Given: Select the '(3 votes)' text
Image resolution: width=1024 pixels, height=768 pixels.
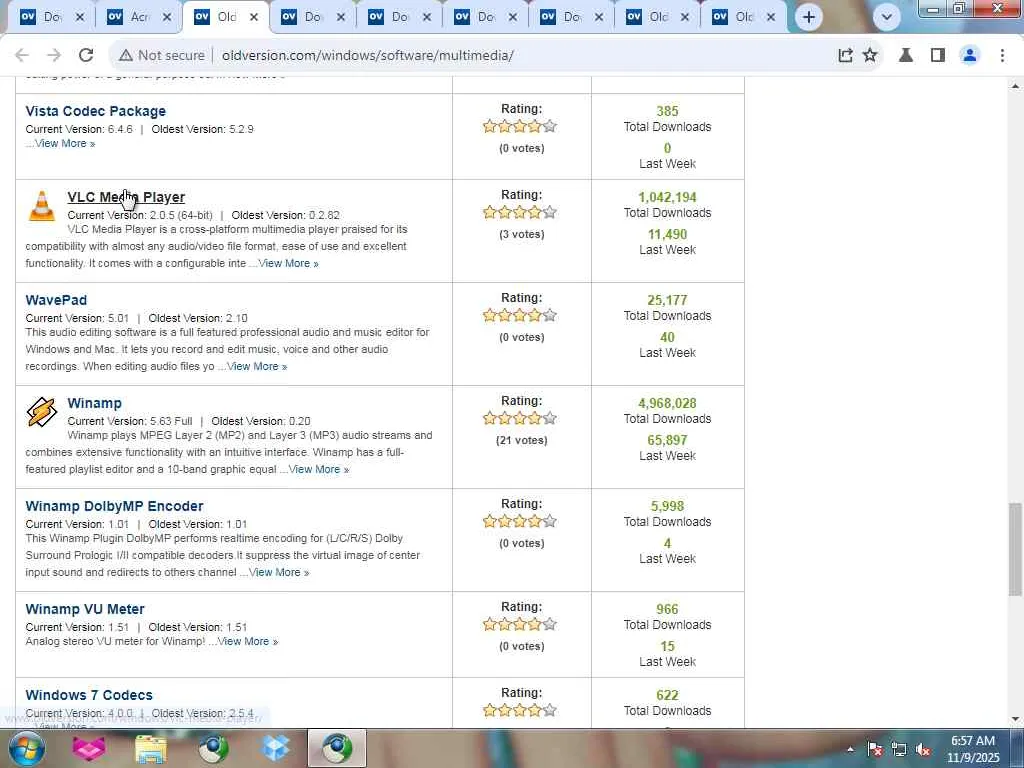Looking at the screenshot, I should tap(521, 234).
